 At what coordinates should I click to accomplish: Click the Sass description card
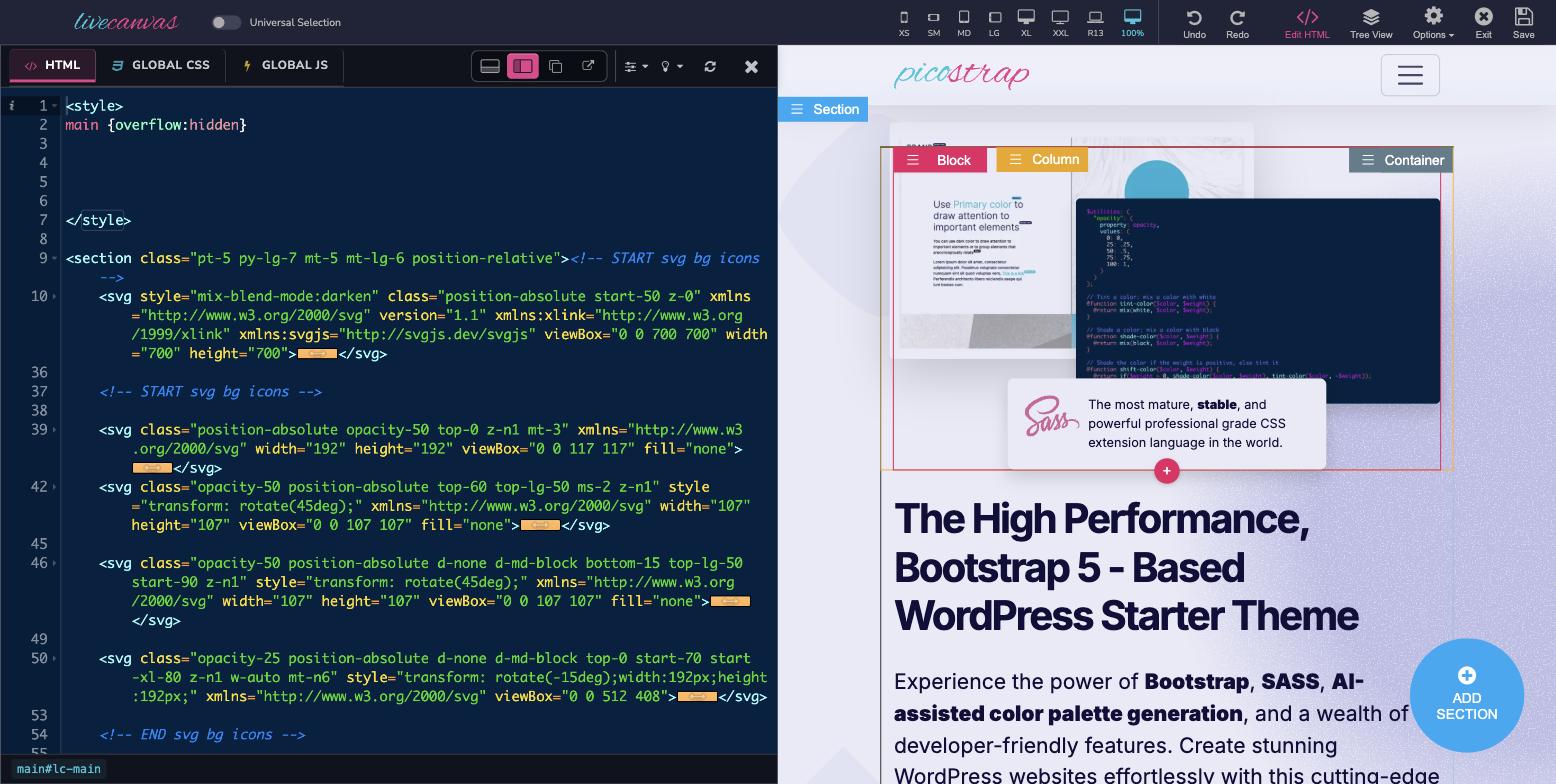point(1166,423)
